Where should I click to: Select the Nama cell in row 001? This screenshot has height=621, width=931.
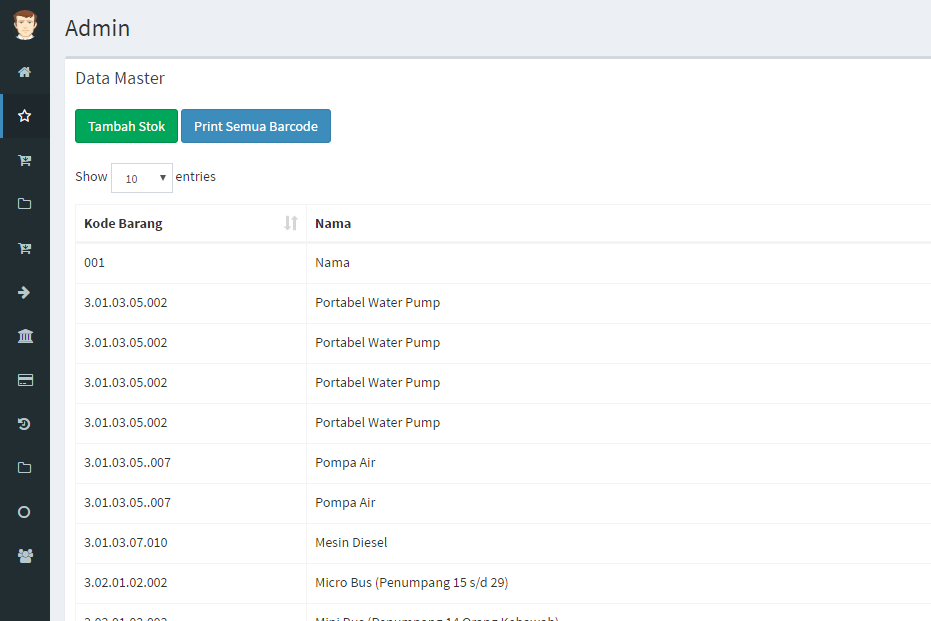click(x=619, y=263)
